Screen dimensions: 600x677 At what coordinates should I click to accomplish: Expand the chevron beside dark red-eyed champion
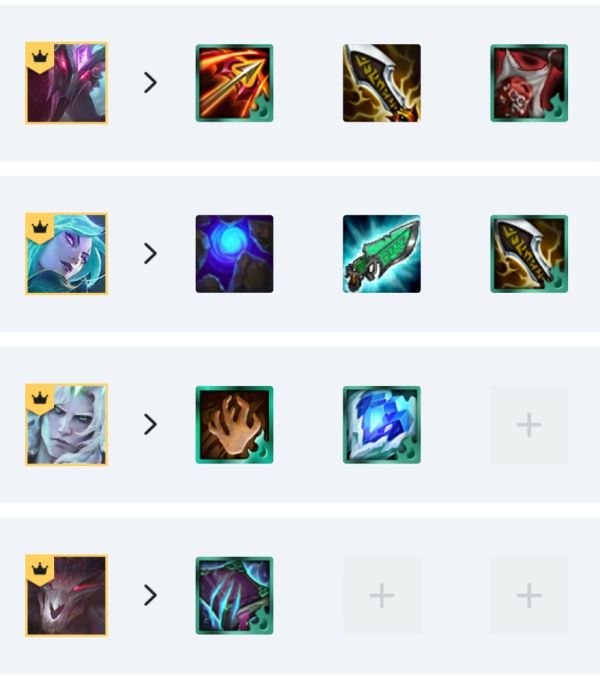tap(150, 595)
